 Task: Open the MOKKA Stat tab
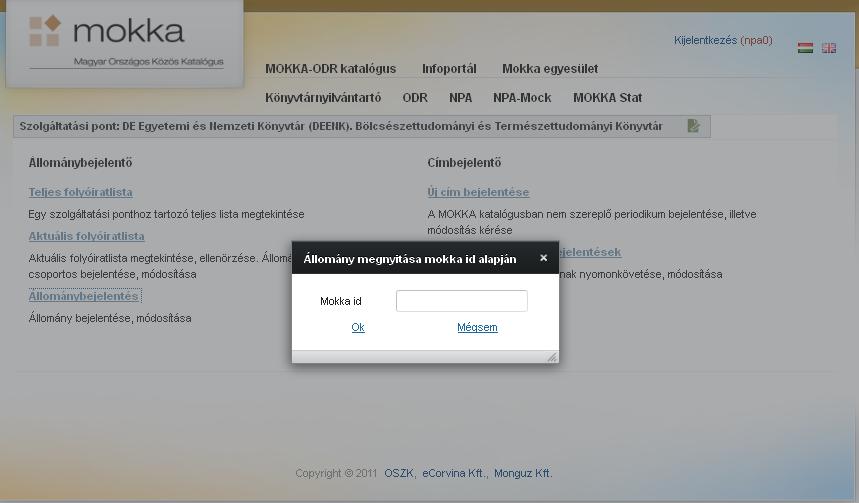pyautogui.click(x=607, y=98)
